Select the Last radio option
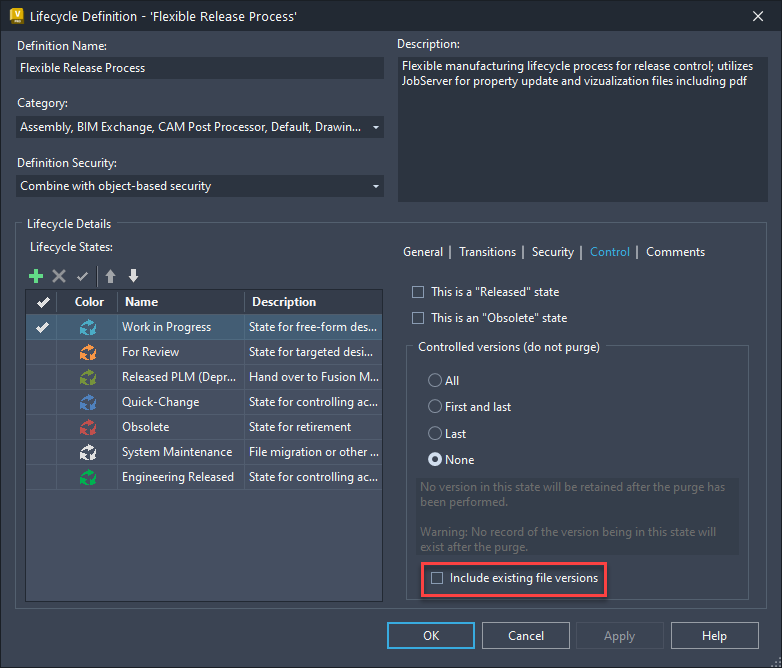Image resolution: width=782 pixels, height=668 pixels. [x=435, y=433]
